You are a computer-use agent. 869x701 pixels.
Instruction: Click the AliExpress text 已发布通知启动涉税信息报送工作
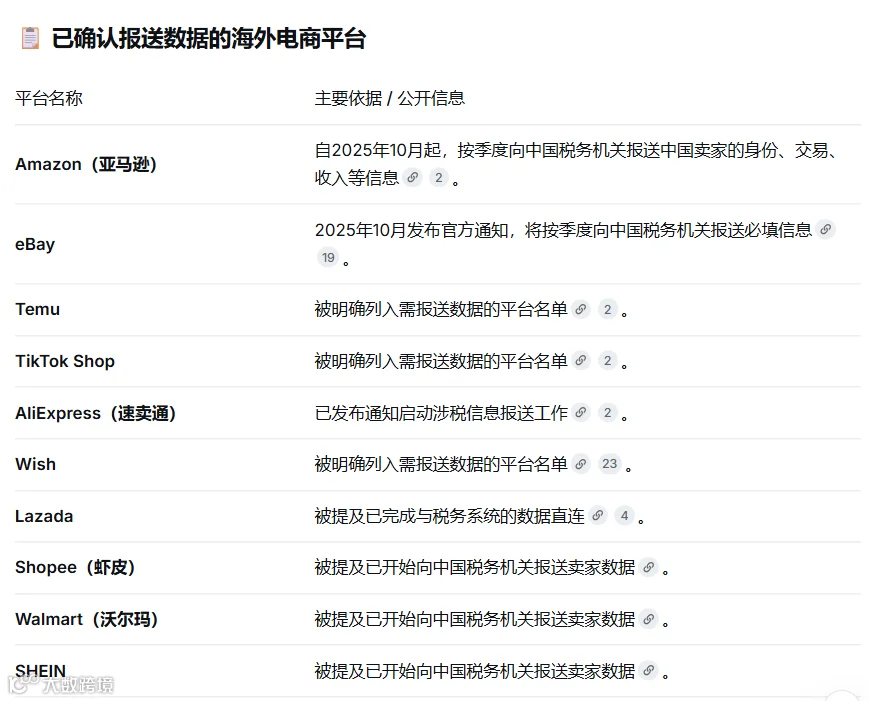[x=441, y=413]
